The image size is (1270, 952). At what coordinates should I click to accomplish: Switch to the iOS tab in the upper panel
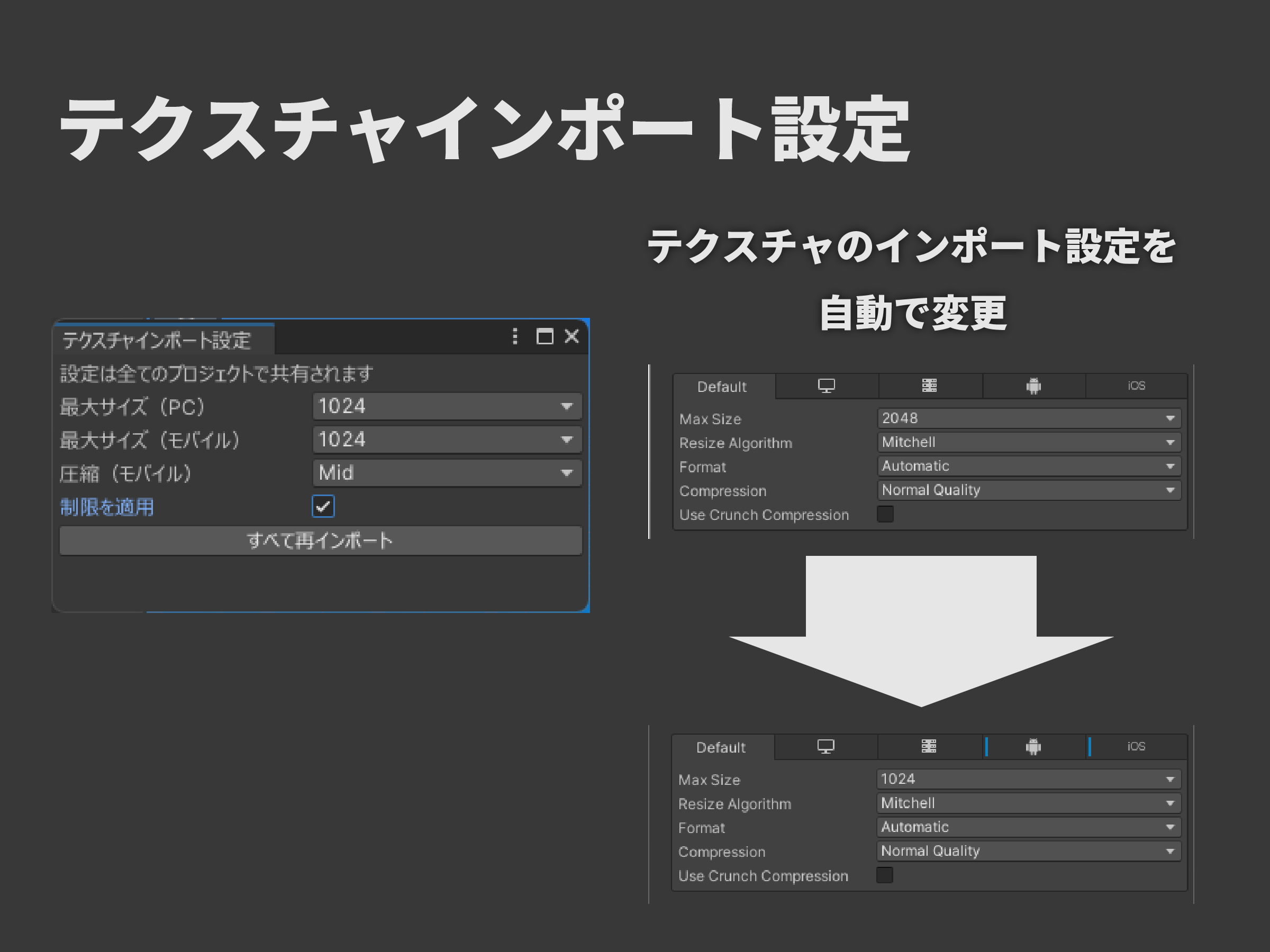click(x=1136, y=386)
